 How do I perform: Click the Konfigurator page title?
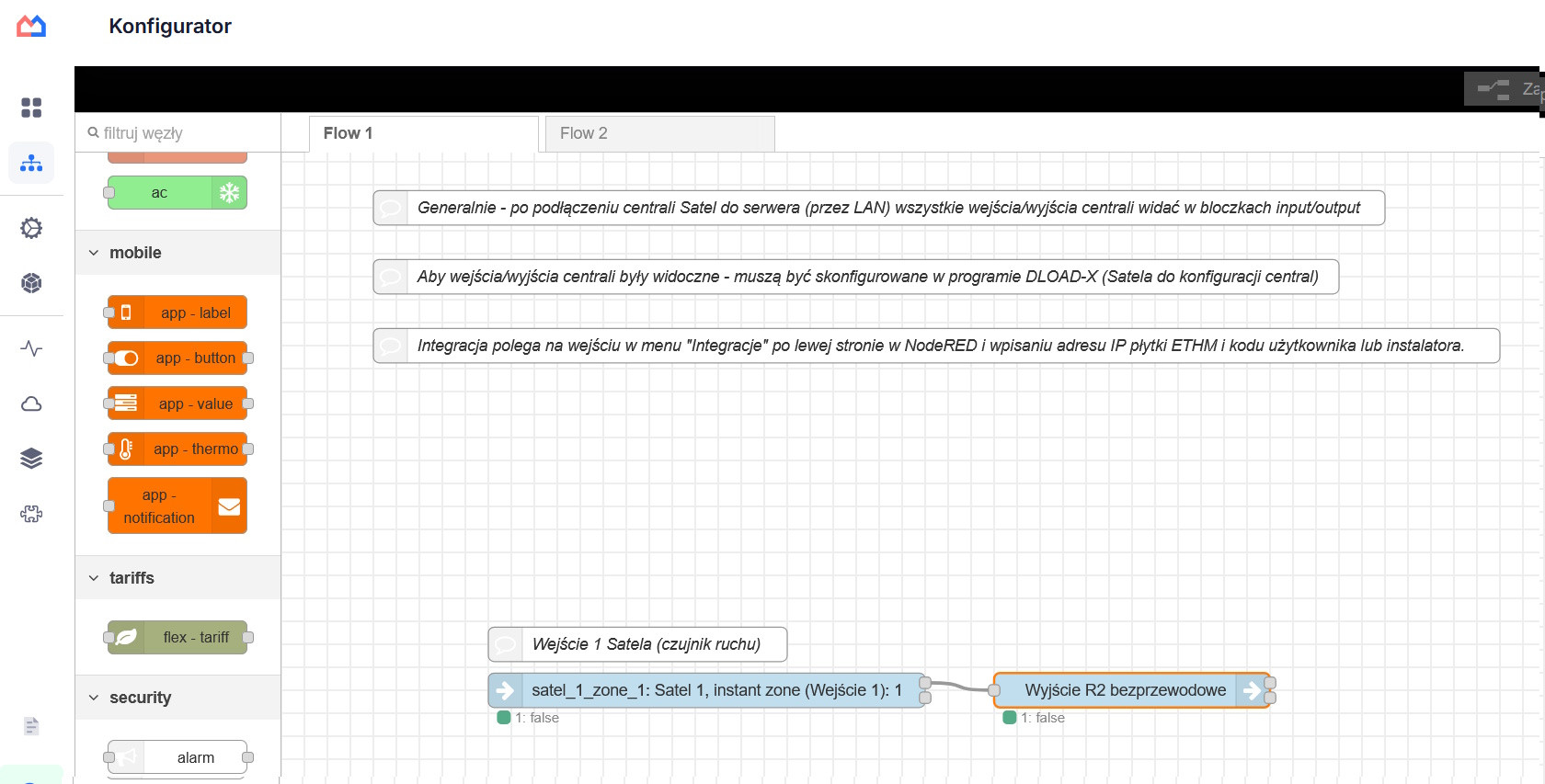[x=170, y=26]
